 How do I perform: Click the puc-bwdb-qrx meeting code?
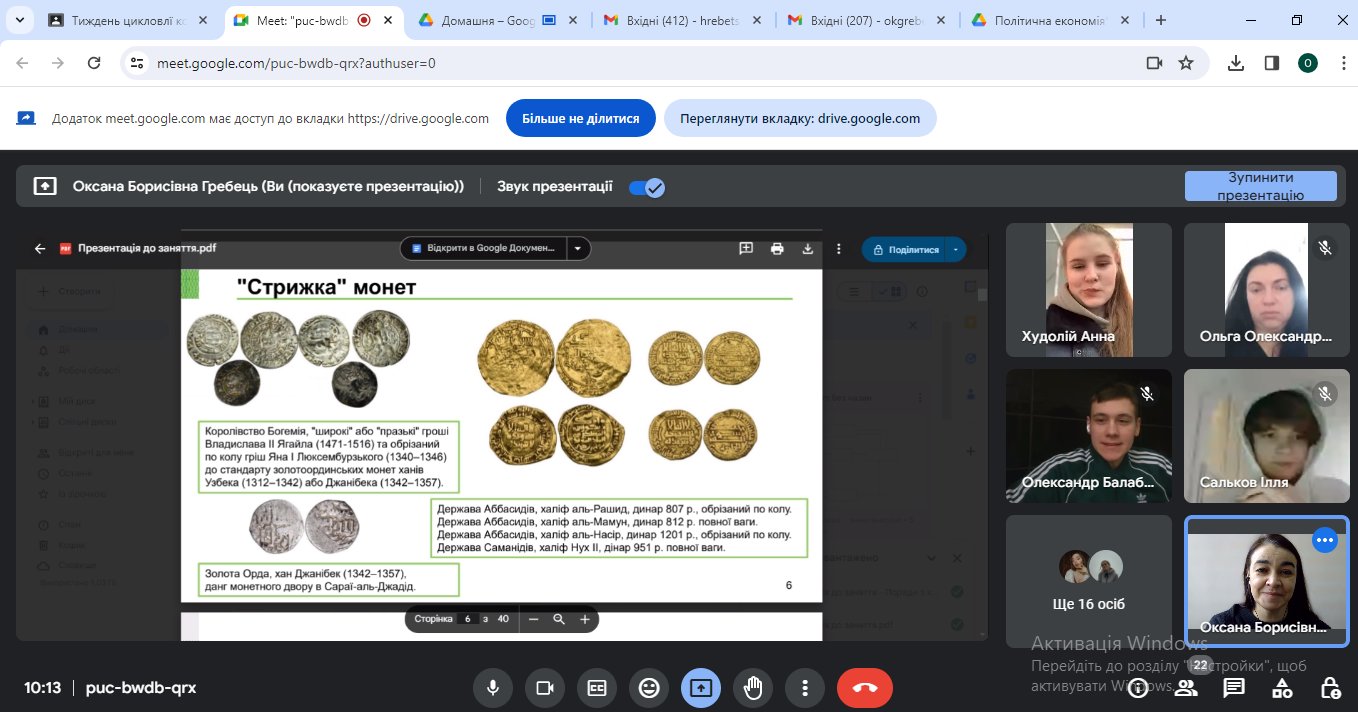coord(141,688)
